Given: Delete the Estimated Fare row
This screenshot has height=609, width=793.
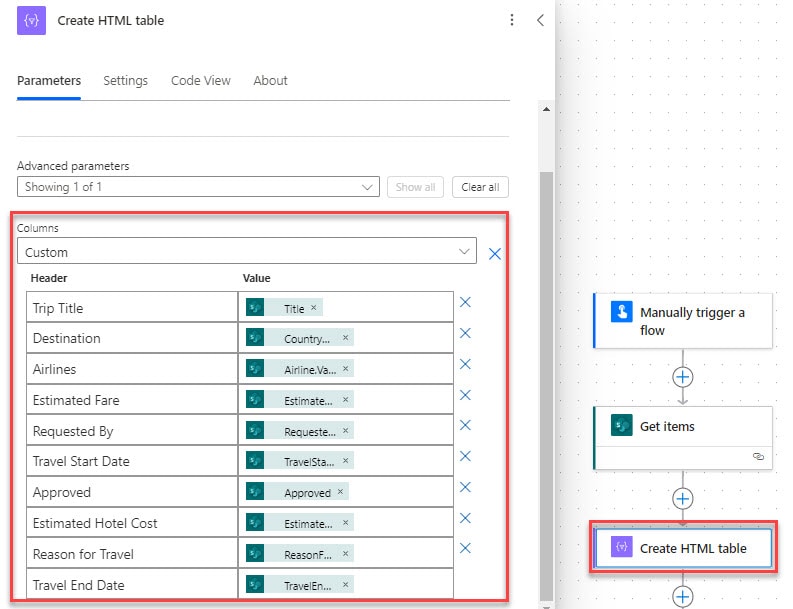Looking at the screenshot, I should 465,395.
